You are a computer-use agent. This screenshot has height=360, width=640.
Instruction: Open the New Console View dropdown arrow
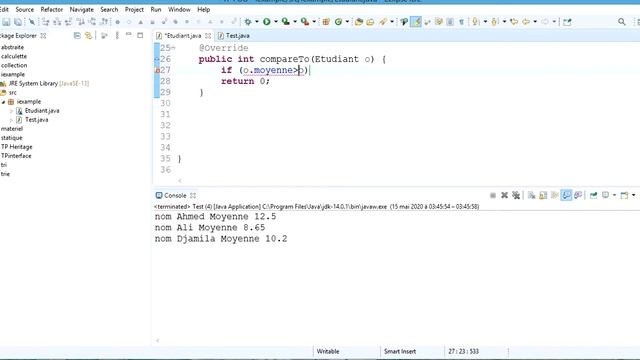[633, 196]
